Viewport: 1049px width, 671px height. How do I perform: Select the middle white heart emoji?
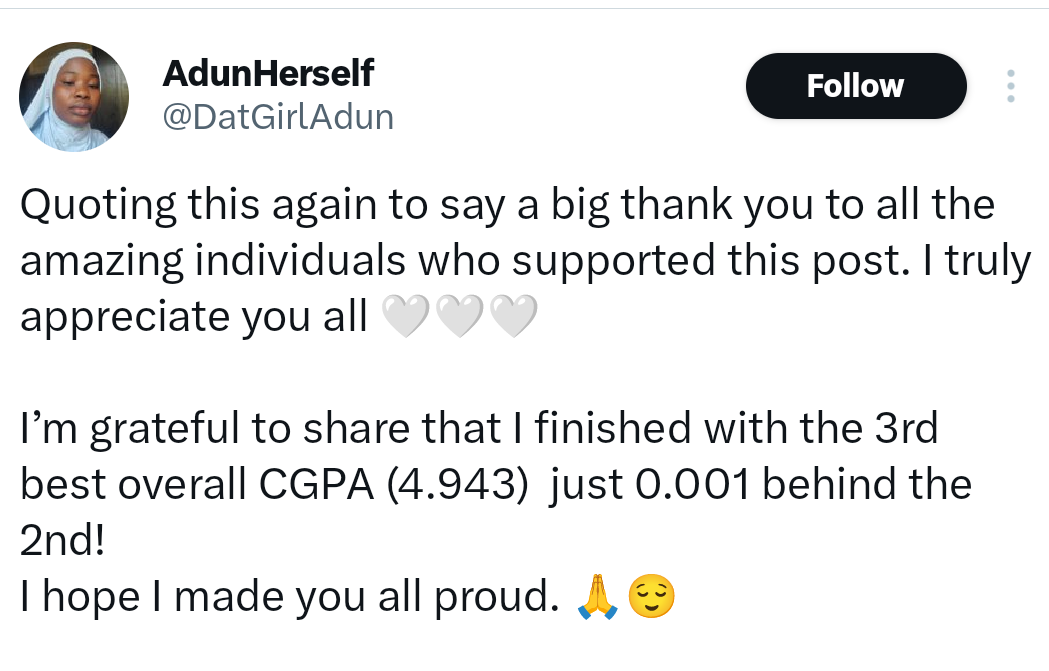pos(460,318)
